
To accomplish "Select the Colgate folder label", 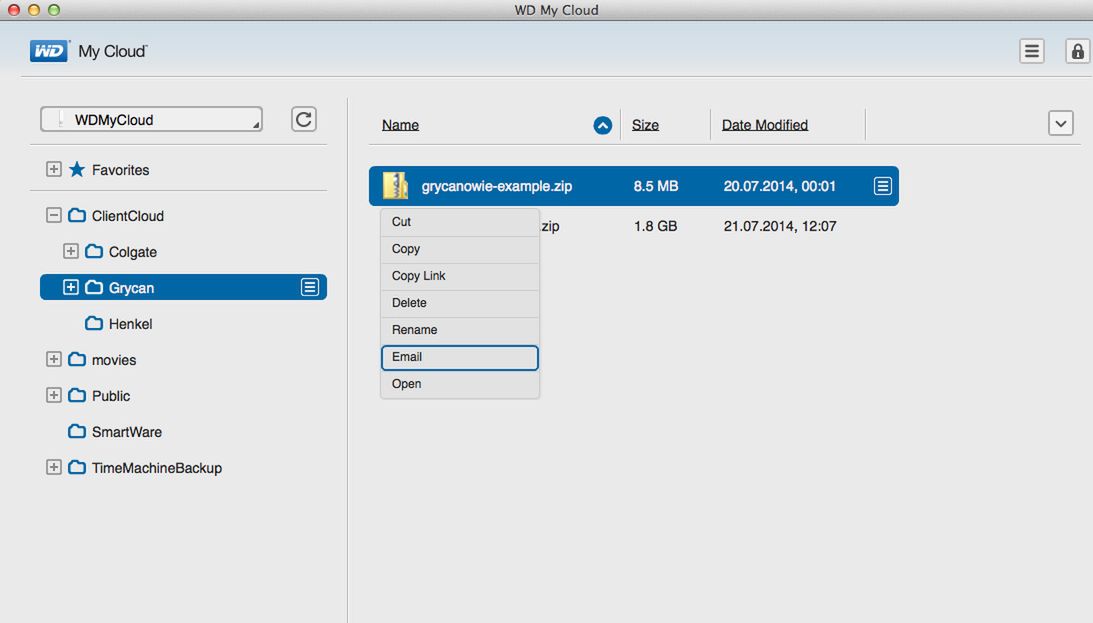I will [x=132, y=252].
